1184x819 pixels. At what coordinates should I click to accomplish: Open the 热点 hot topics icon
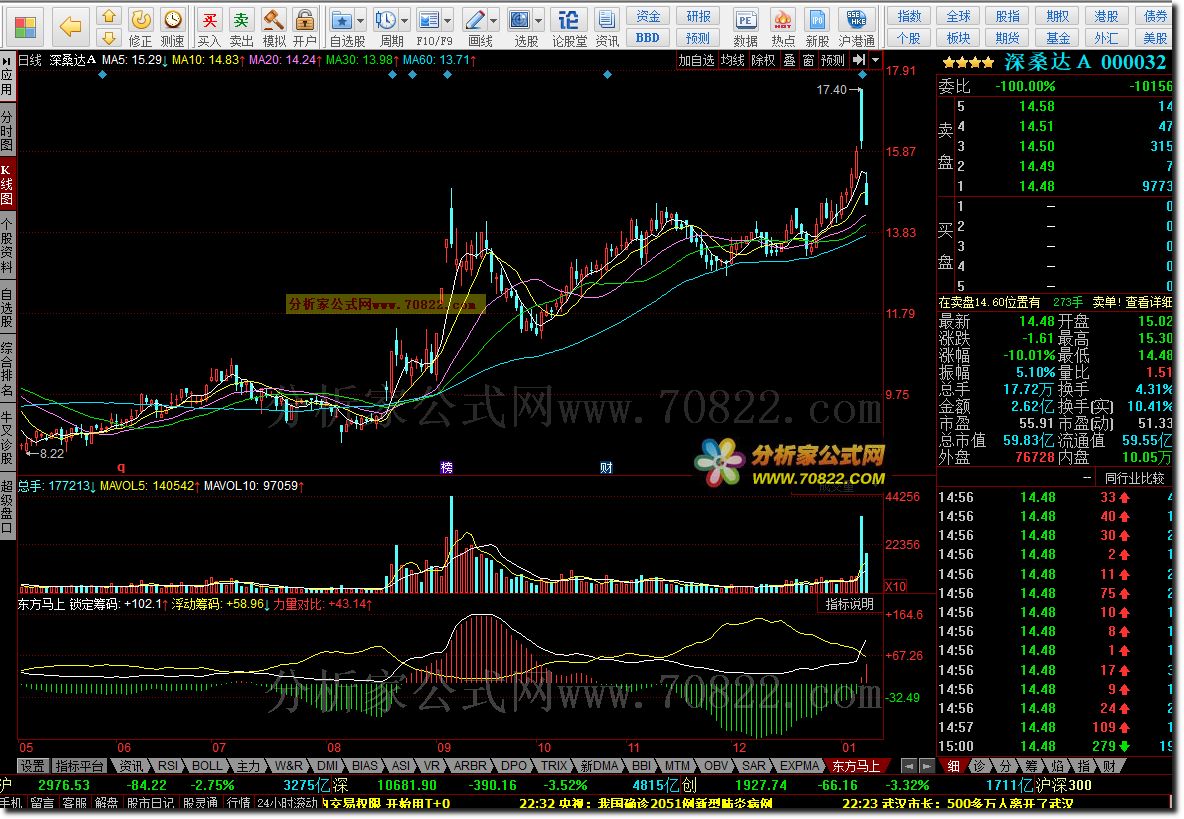[x=783, y=26]
